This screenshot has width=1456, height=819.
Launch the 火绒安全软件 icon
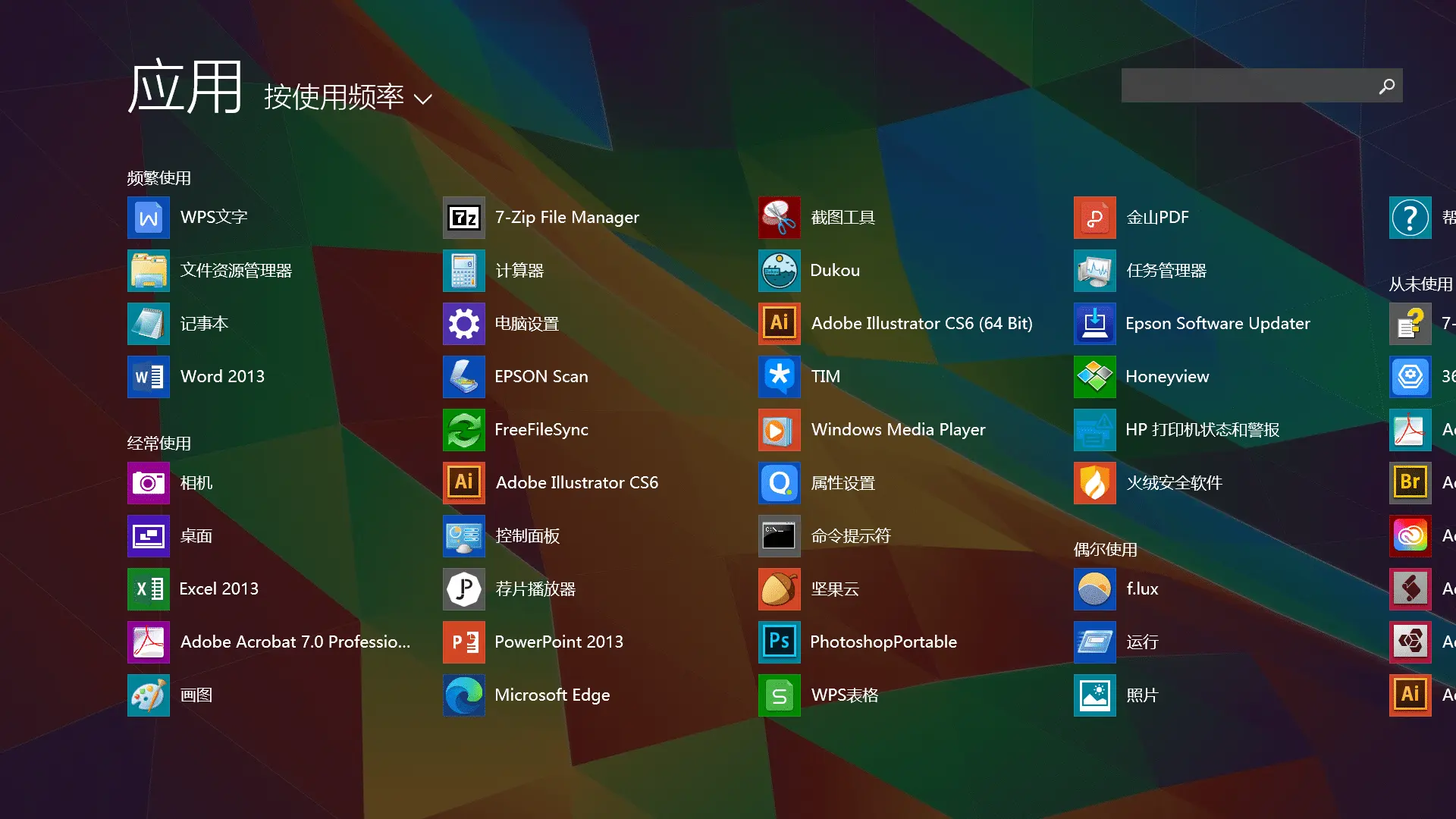pos(1095,483)
